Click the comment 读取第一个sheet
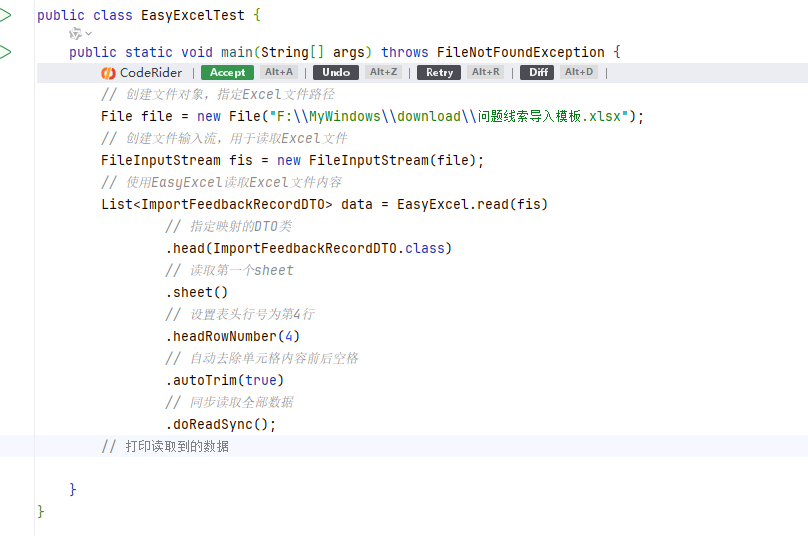 pos(229,271)
